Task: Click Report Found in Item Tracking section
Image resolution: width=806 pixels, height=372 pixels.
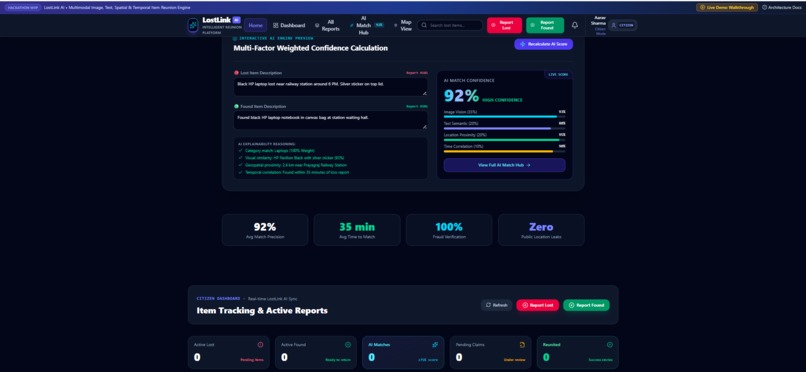Action: pos(587,305)
